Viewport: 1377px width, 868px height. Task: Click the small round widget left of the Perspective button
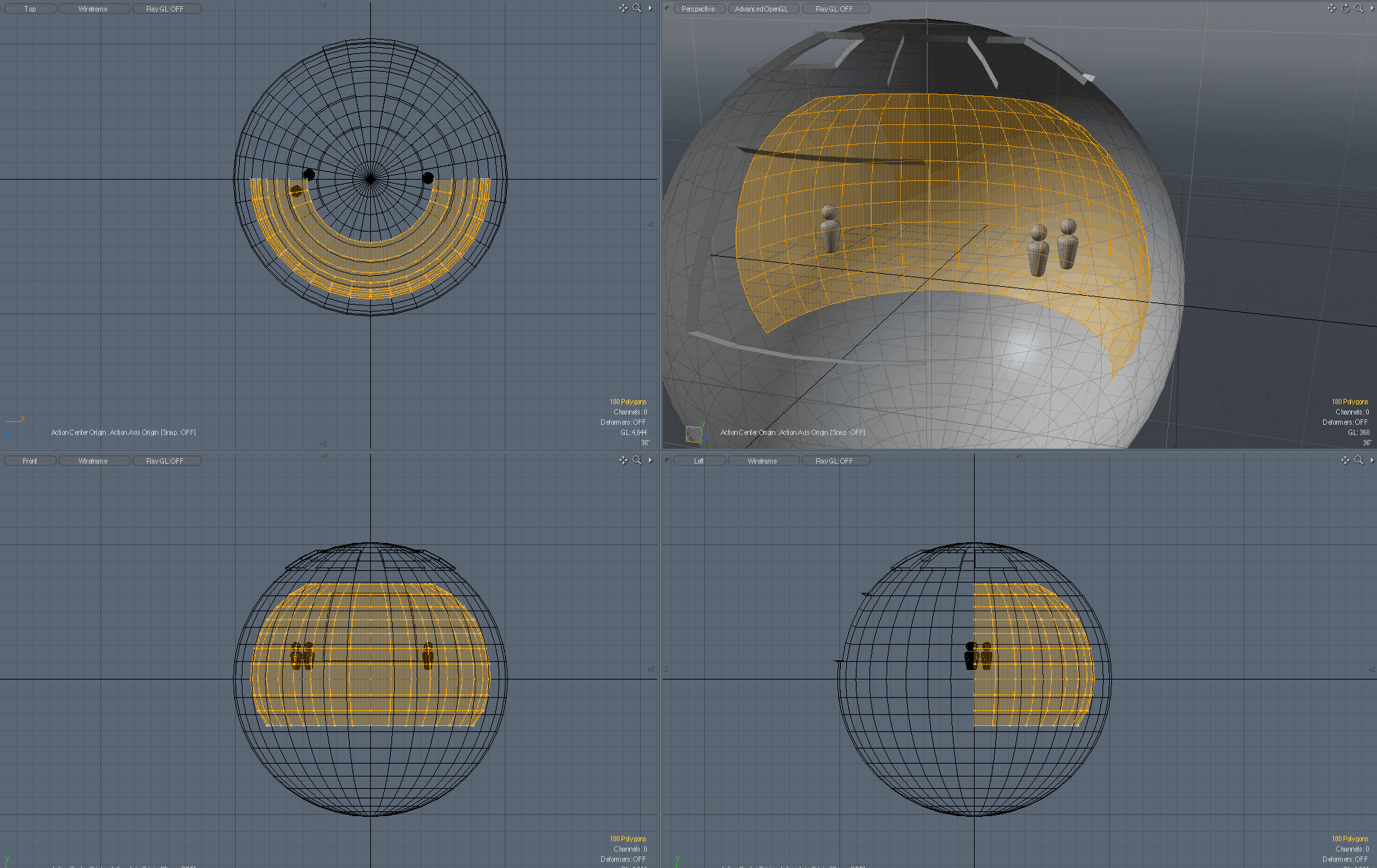pyautogui.click(x=667, y=9)
